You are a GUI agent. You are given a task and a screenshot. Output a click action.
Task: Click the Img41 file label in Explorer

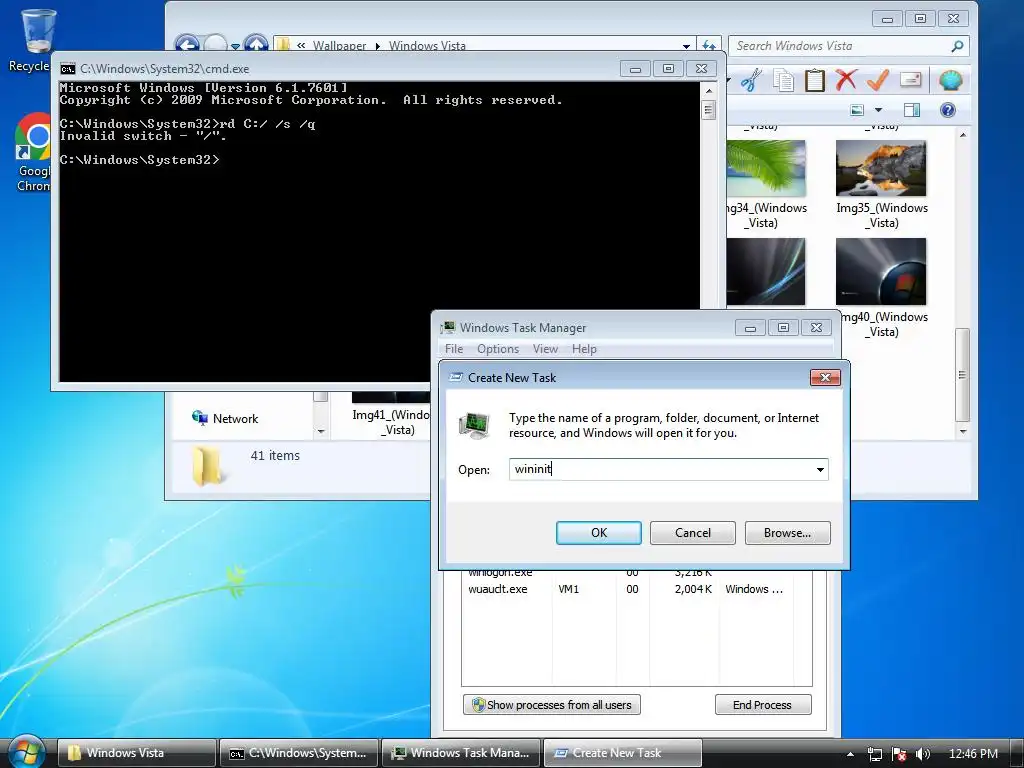pyautogui.click(x=392, y=422)
